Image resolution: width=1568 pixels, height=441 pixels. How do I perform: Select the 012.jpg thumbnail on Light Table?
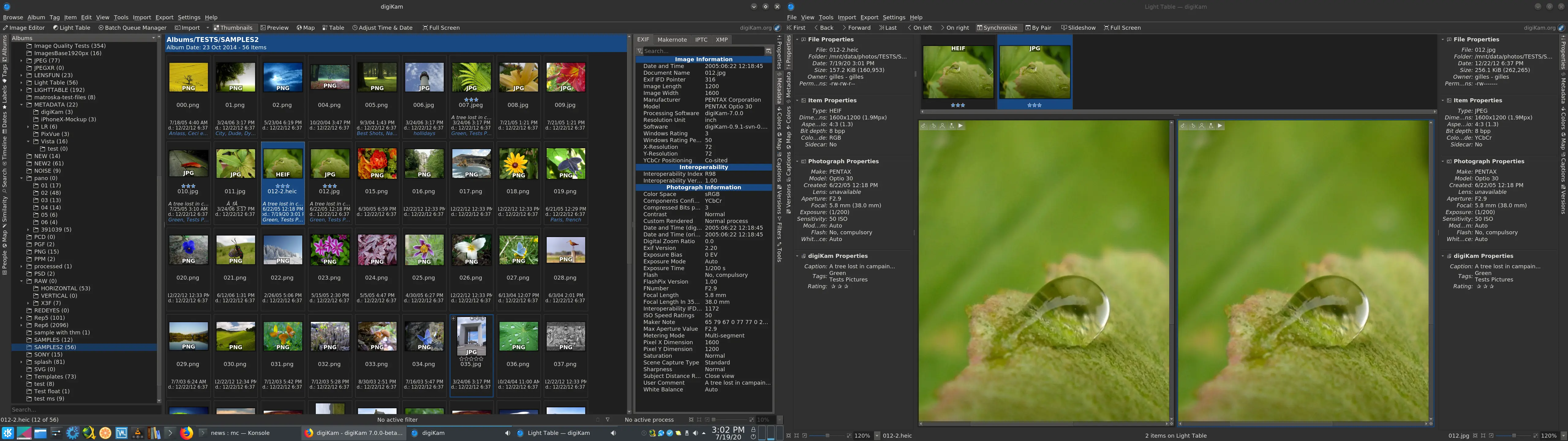point(1034,71)
